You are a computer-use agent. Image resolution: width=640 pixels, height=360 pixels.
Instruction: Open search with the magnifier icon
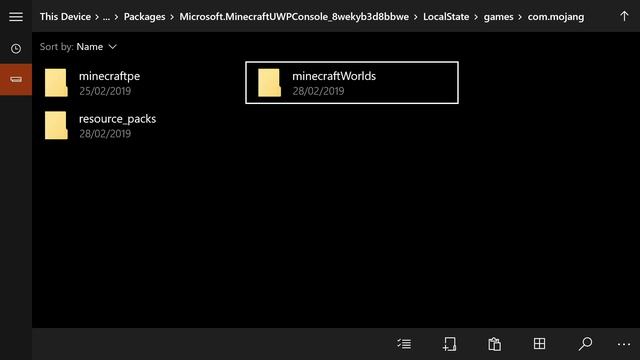point(585,344)
